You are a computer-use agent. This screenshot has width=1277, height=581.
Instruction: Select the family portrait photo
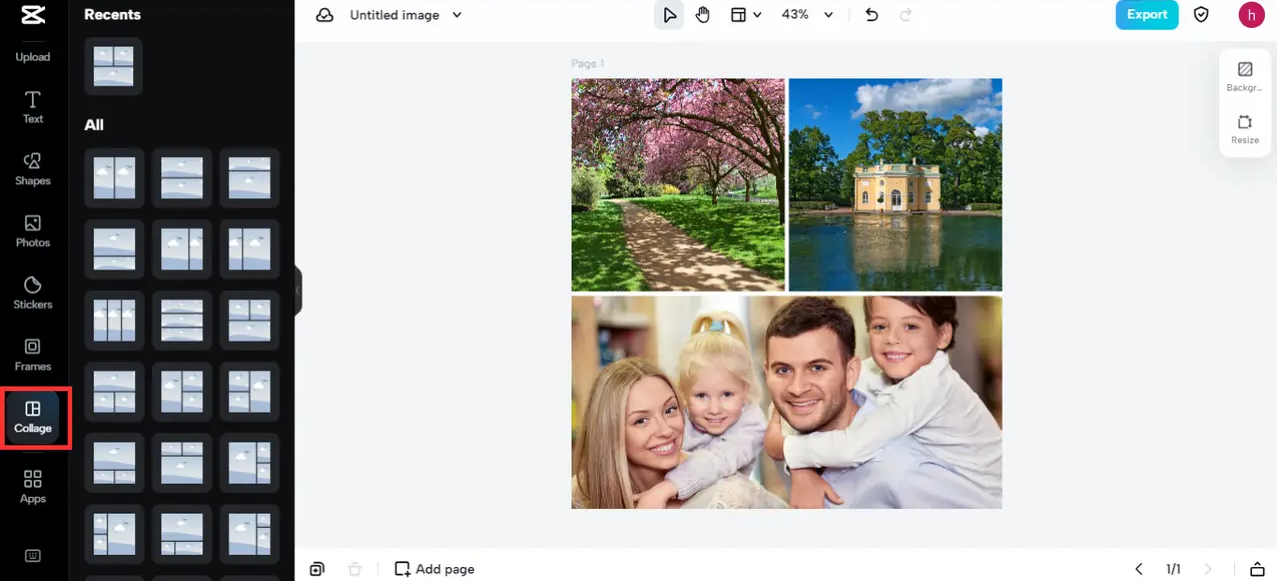click(x=787, y=402)
